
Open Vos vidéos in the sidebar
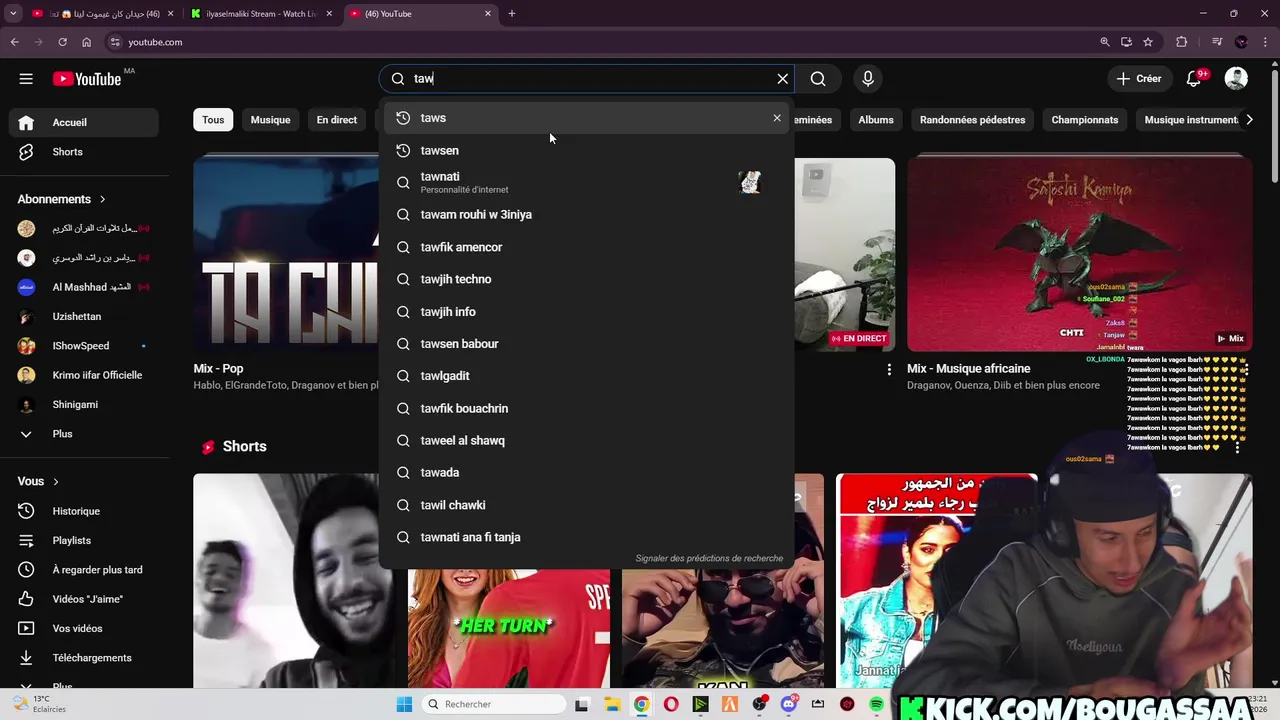pos(84,628)
